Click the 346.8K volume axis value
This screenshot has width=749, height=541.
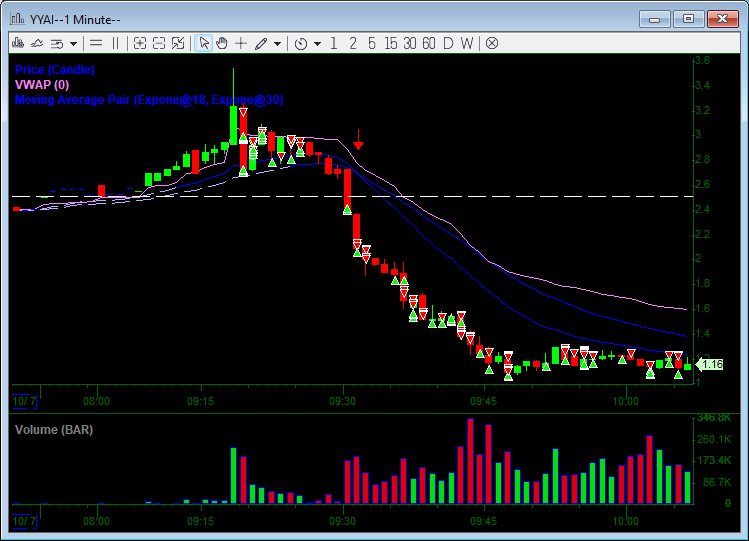[714, 418]
